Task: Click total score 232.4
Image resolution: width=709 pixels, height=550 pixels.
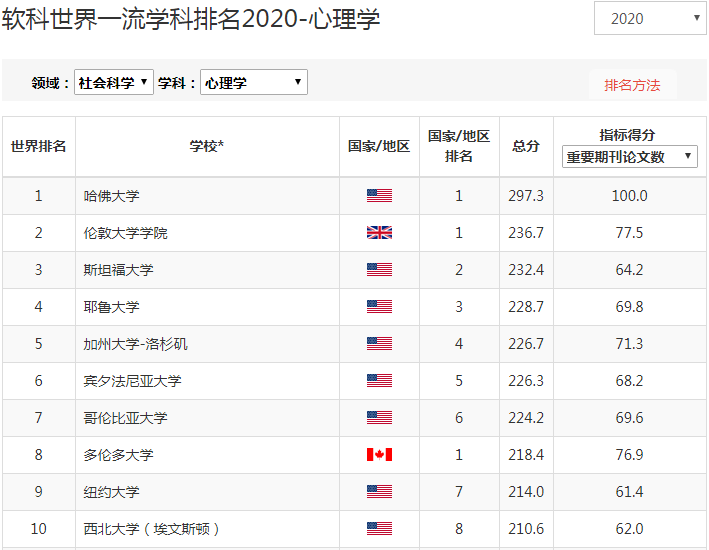Action: tap(526, 270)
